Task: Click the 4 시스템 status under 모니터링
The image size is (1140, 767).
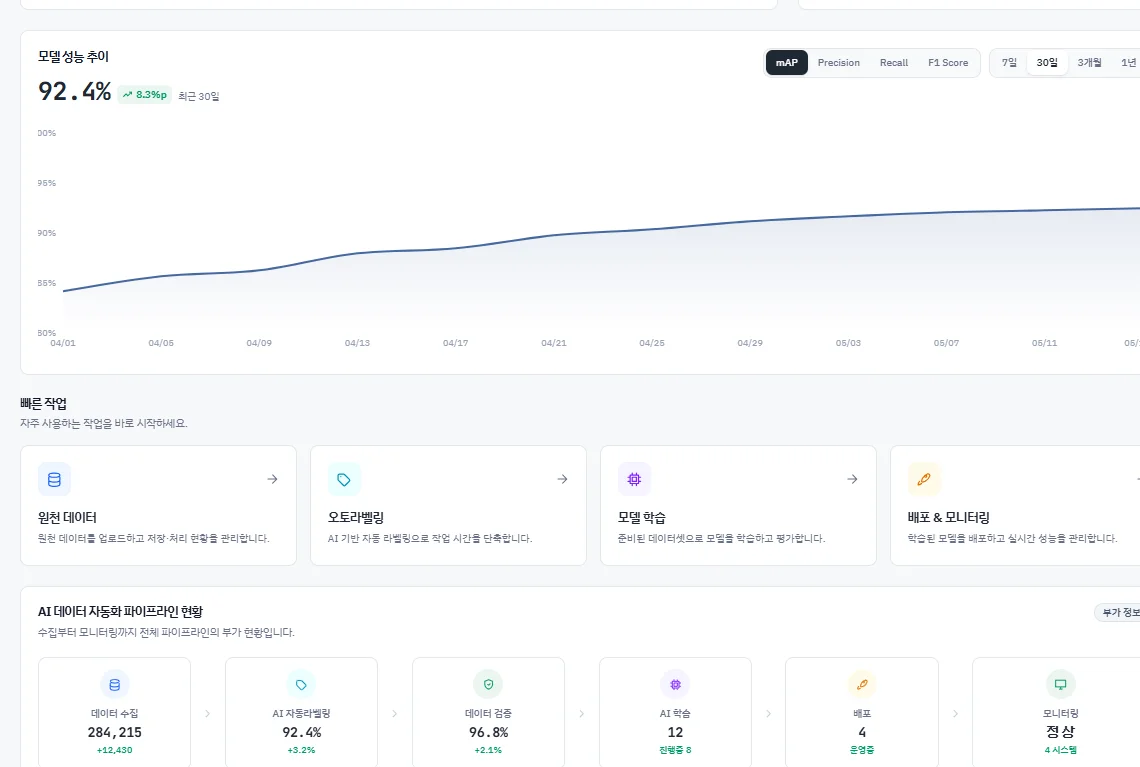Action: point(1061,750)
